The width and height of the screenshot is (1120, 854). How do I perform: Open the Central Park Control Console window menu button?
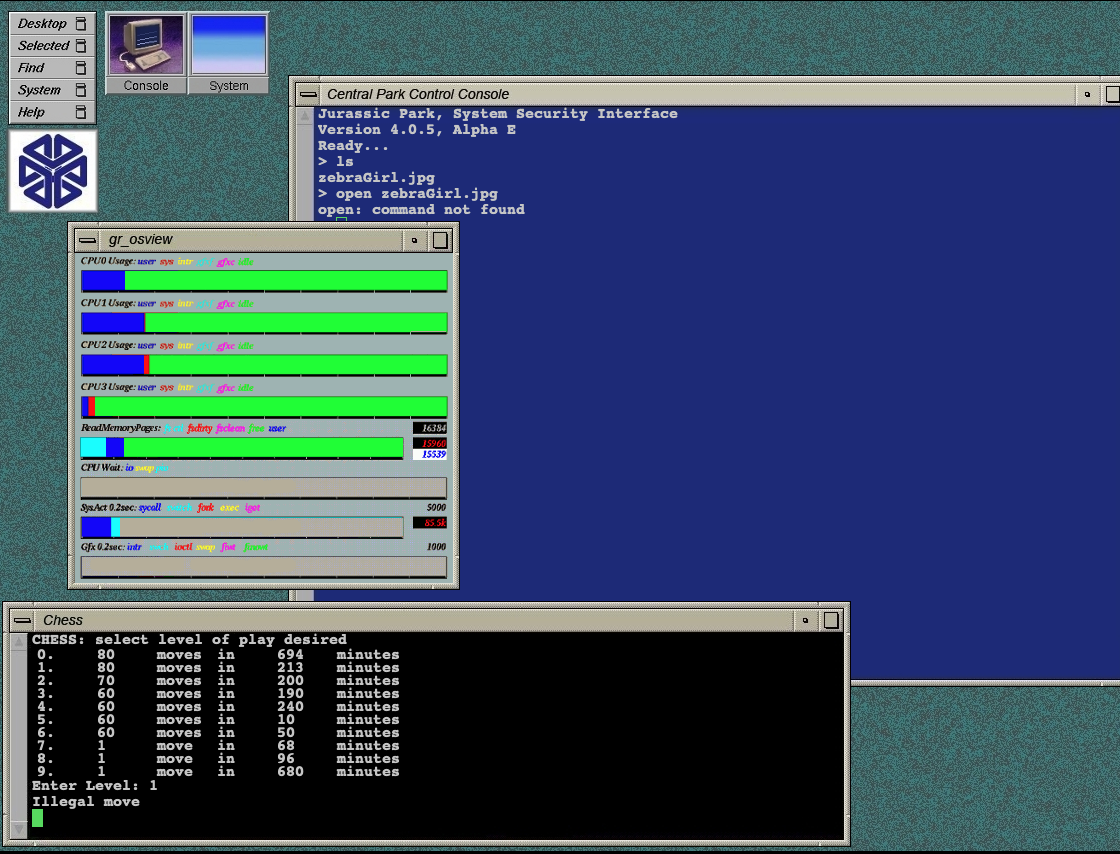point(308,94)
